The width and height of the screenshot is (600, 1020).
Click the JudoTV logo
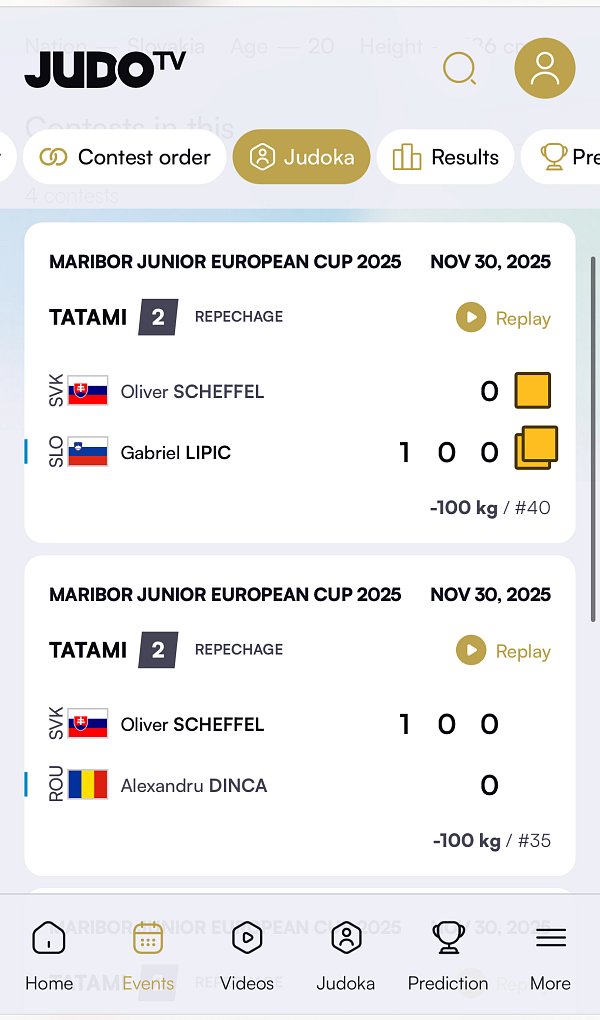tap(105, 68)
